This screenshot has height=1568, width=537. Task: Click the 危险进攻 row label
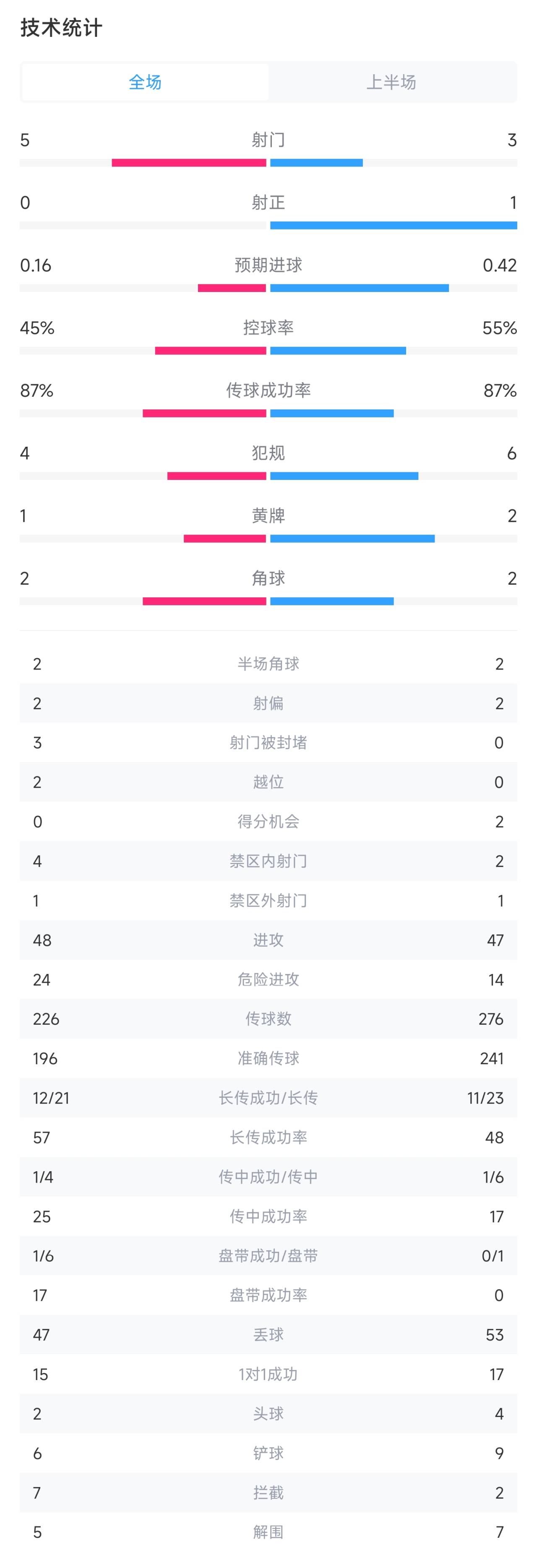[268, 979]
